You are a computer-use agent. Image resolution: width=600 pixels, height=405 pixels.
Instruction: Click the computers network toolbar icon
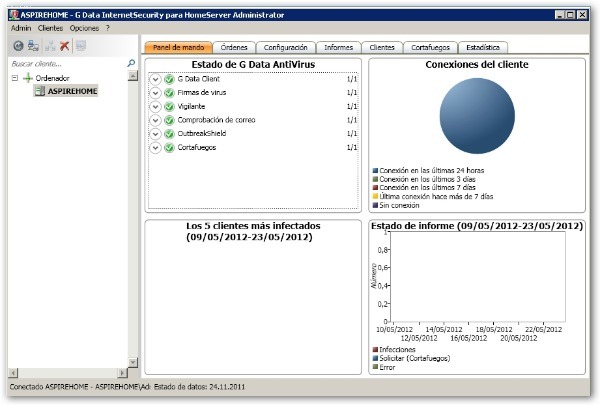click(33, 46)
